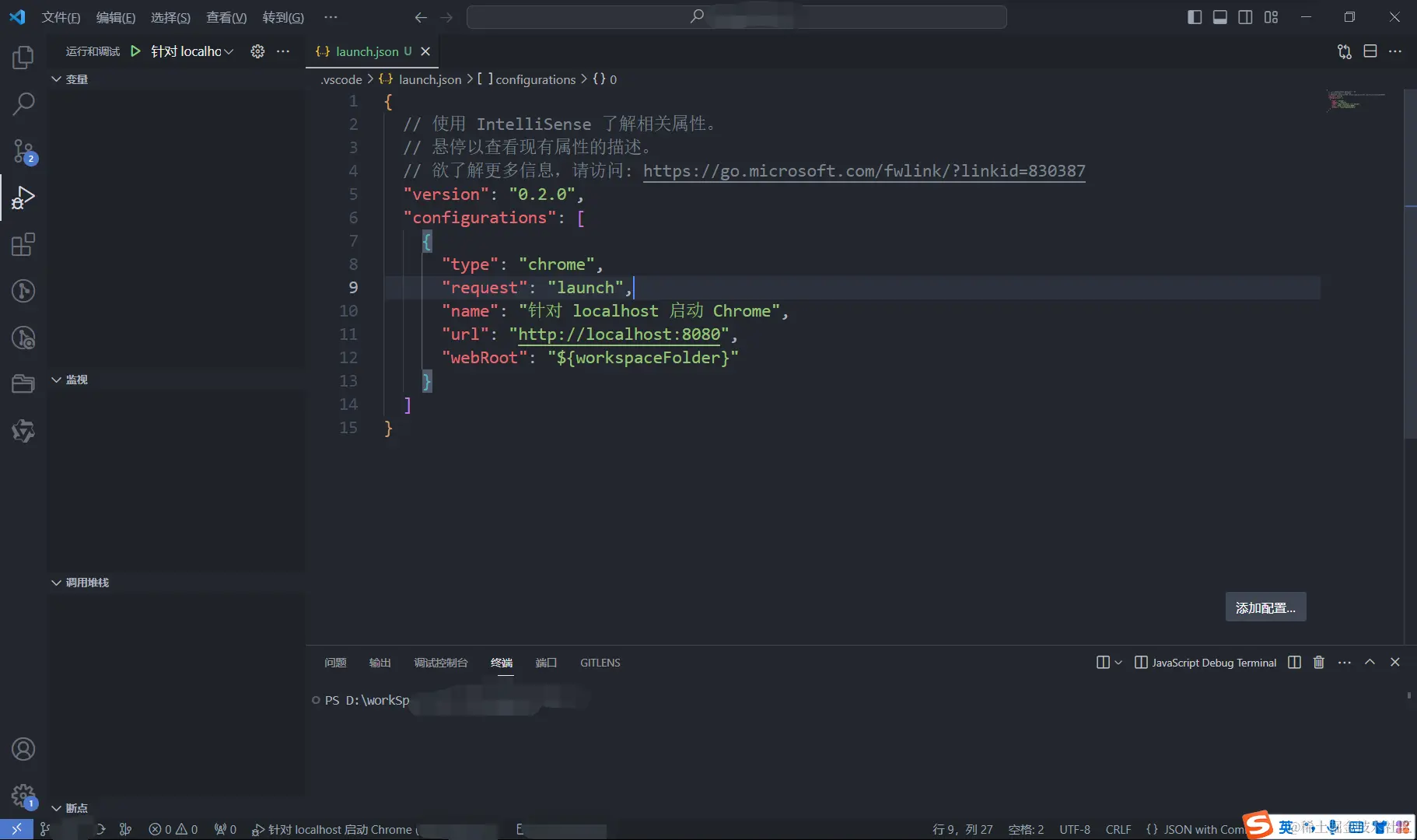Viewport: 1417px width, 840px height.
Task: Start debugging with the green play button
Action: point(135,51)
